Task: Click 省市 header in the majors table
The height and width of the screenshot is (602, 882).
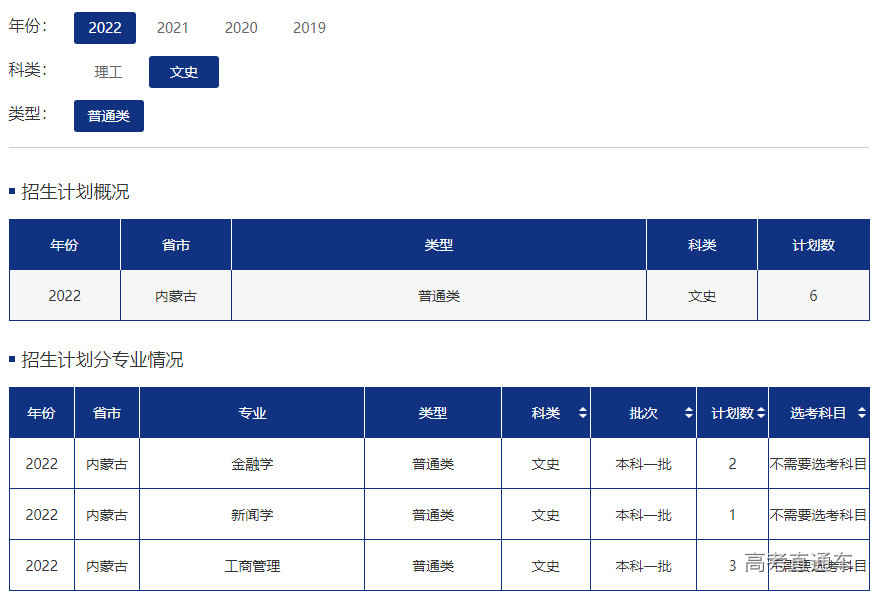Action: coord(107,413)
